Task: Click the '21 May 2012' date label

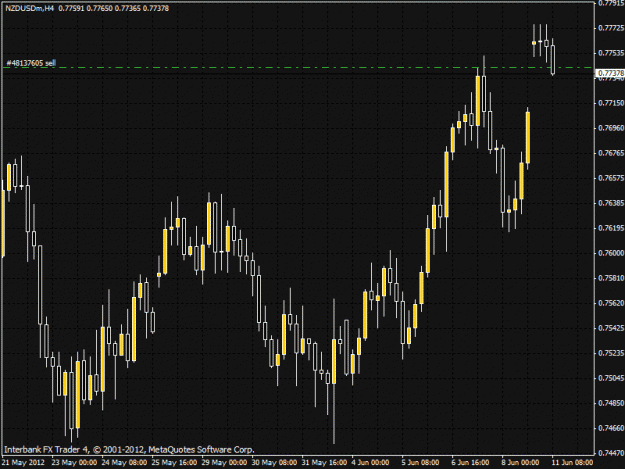Action: coord(24,462)
